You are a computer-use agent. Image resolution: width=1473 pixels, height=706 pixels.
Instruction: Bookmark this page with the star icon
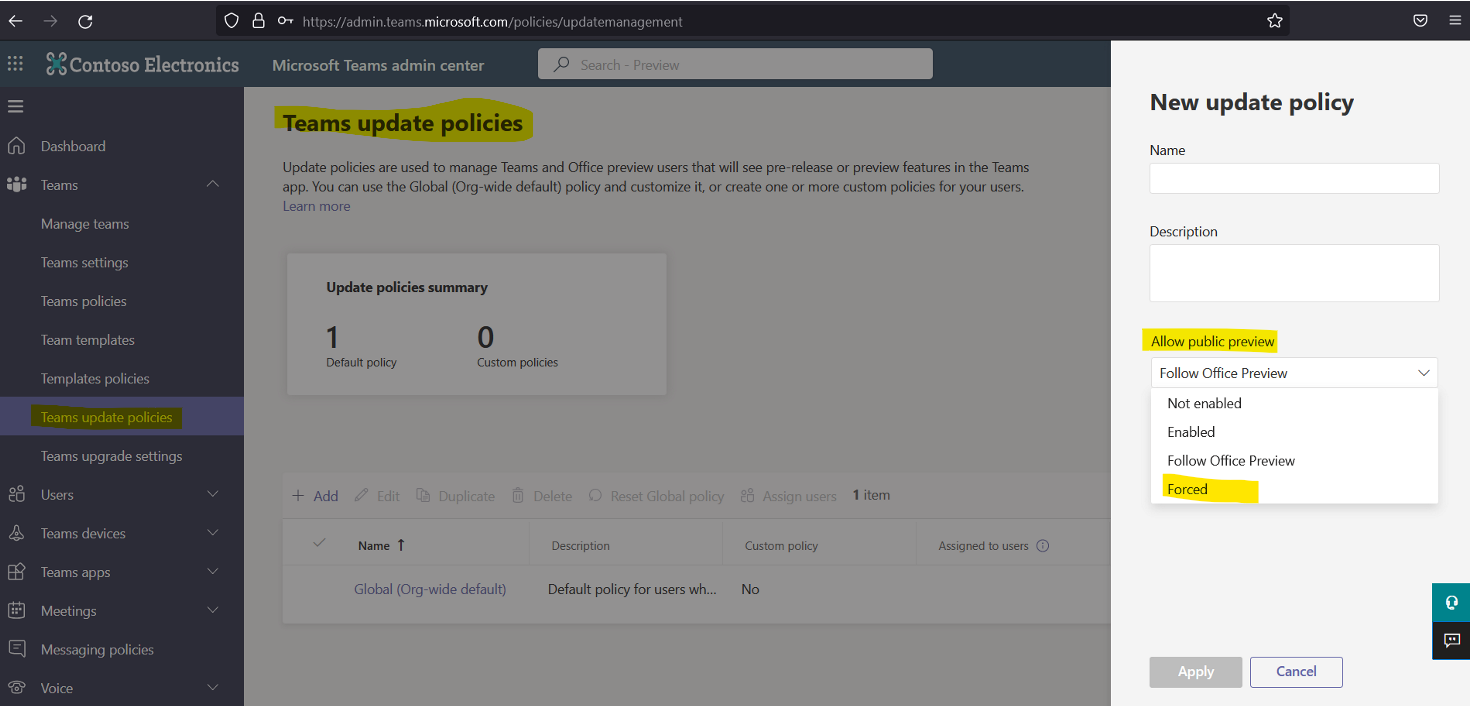pyautogui.click(x=1275, y=20)
